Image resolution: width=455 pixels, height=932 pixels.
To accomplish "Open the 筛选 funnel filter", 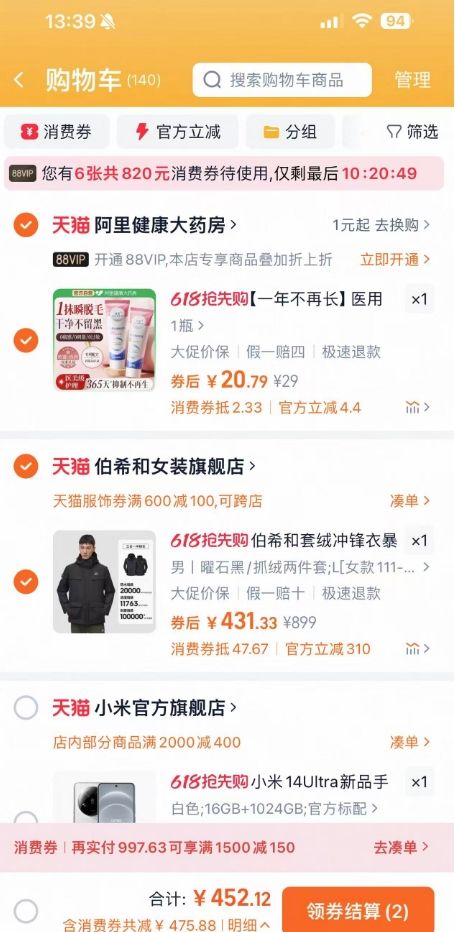I will (412, 132).
